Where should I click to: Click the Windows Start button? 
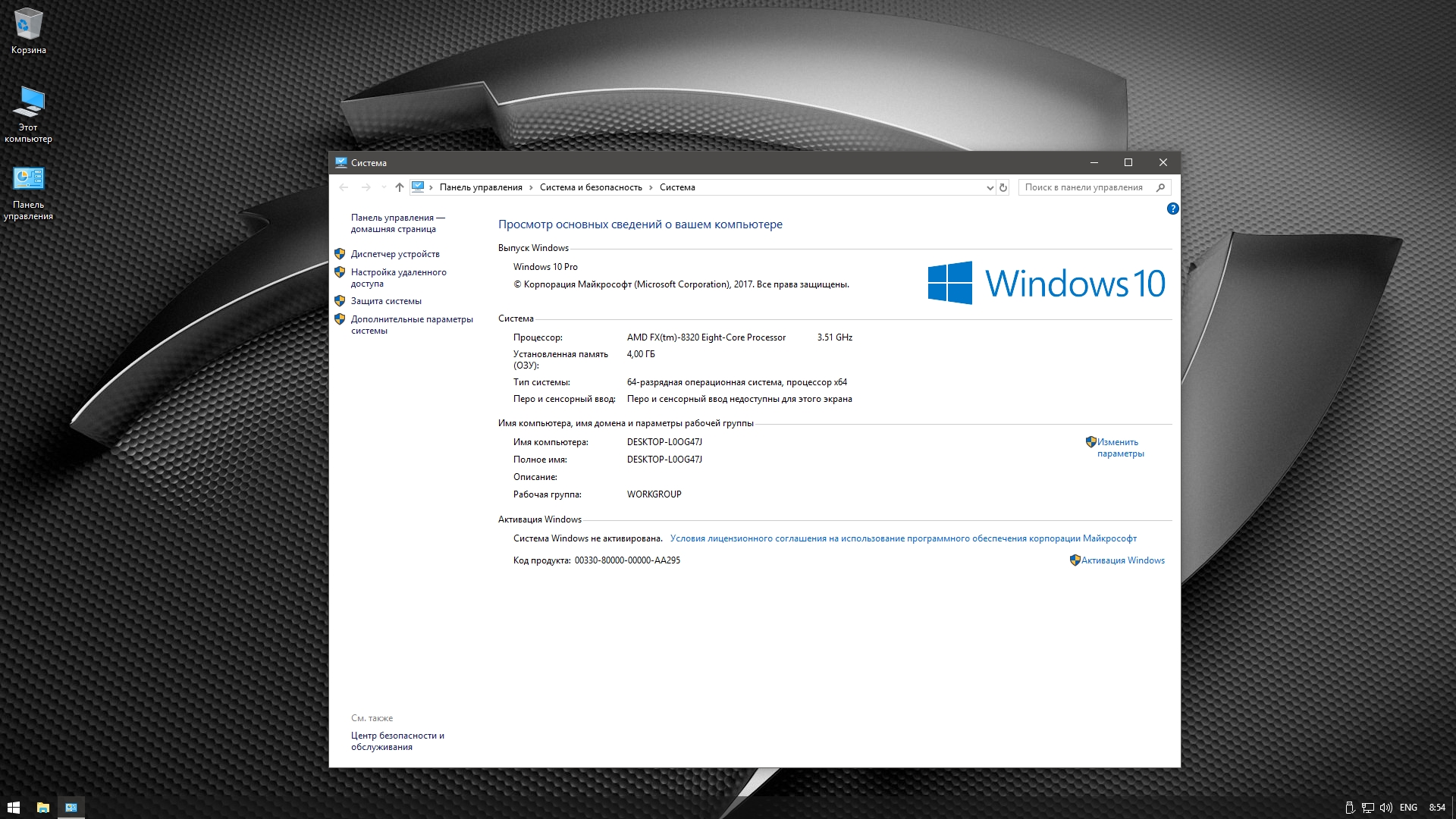click(13, 808)
